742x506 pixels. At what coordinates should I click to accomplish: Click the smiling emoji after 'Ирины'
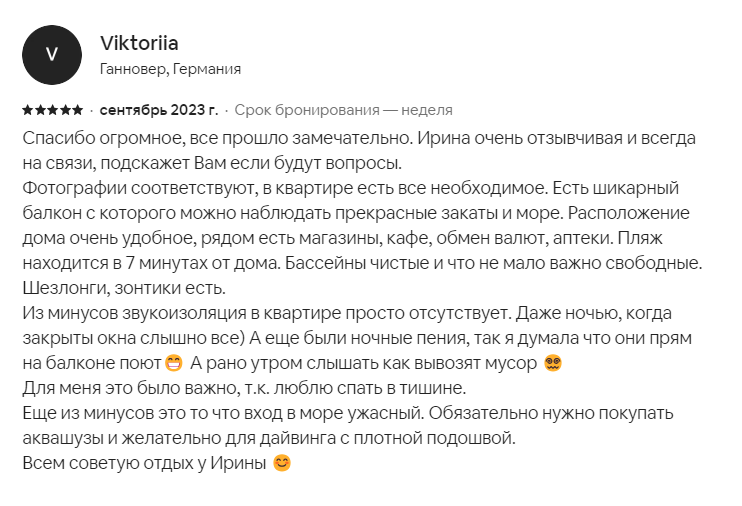(x=282, y=463)
